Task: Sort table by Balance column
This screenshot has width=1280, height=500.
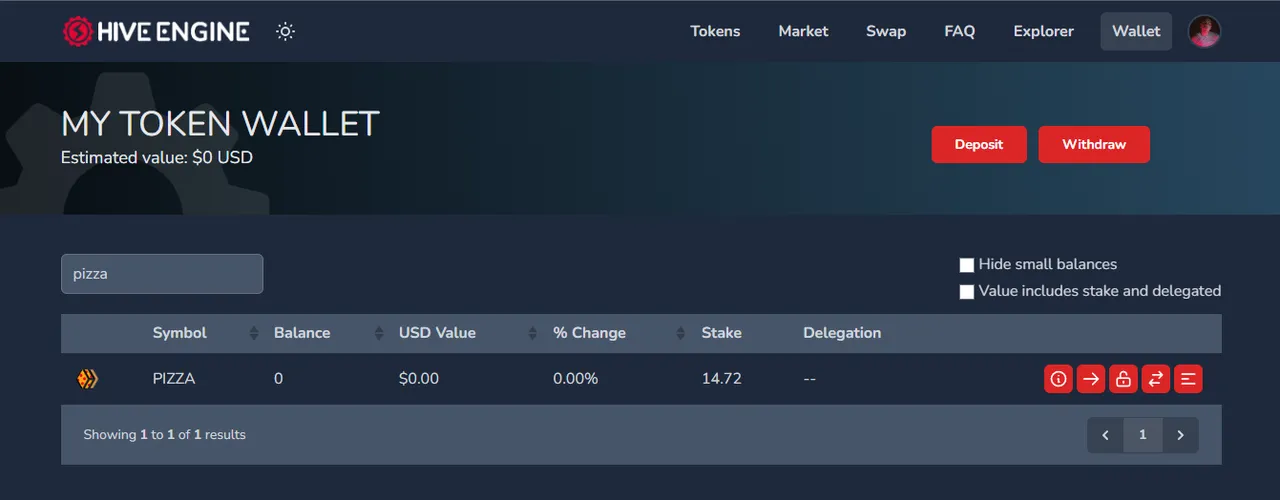Action: pyautogui.click(x=328, y=333)
